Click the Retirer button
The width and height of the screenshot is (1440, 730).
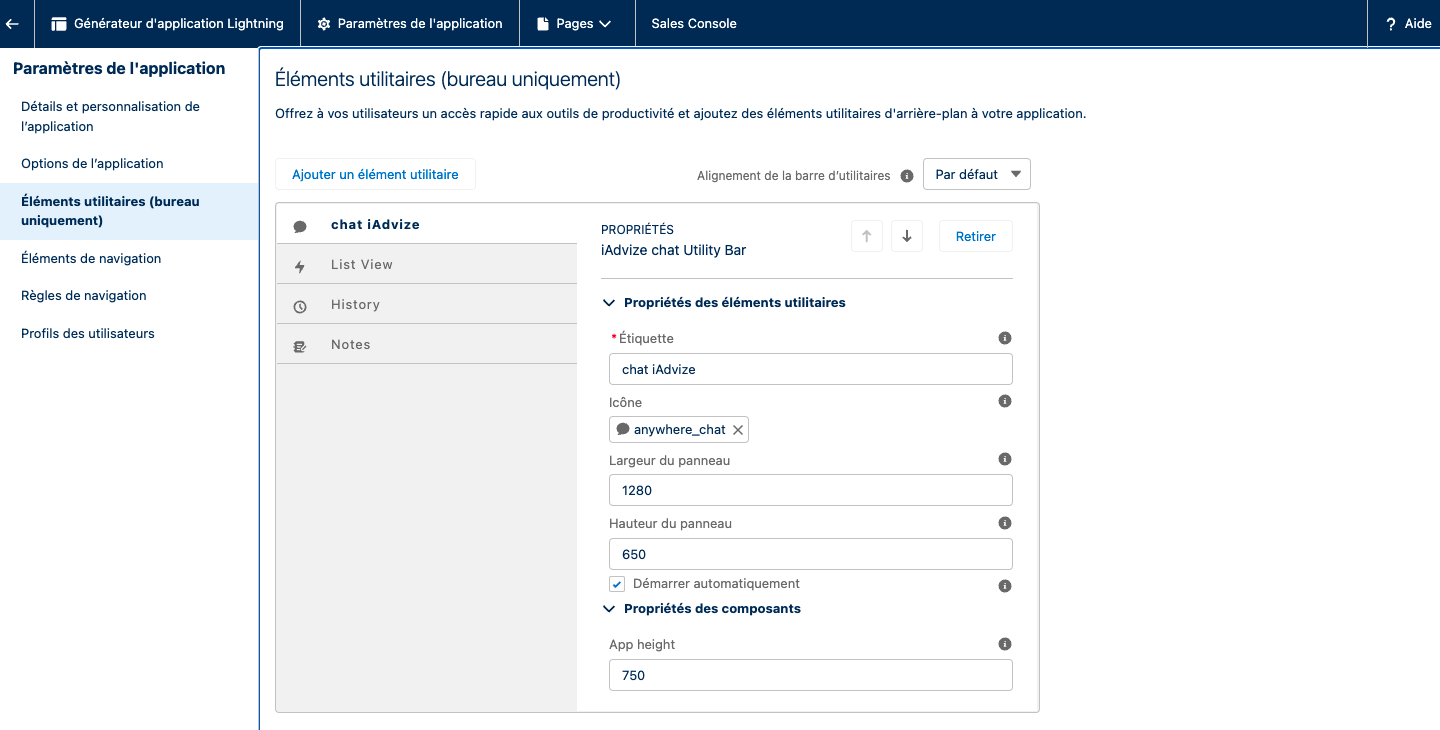point(975,237)
